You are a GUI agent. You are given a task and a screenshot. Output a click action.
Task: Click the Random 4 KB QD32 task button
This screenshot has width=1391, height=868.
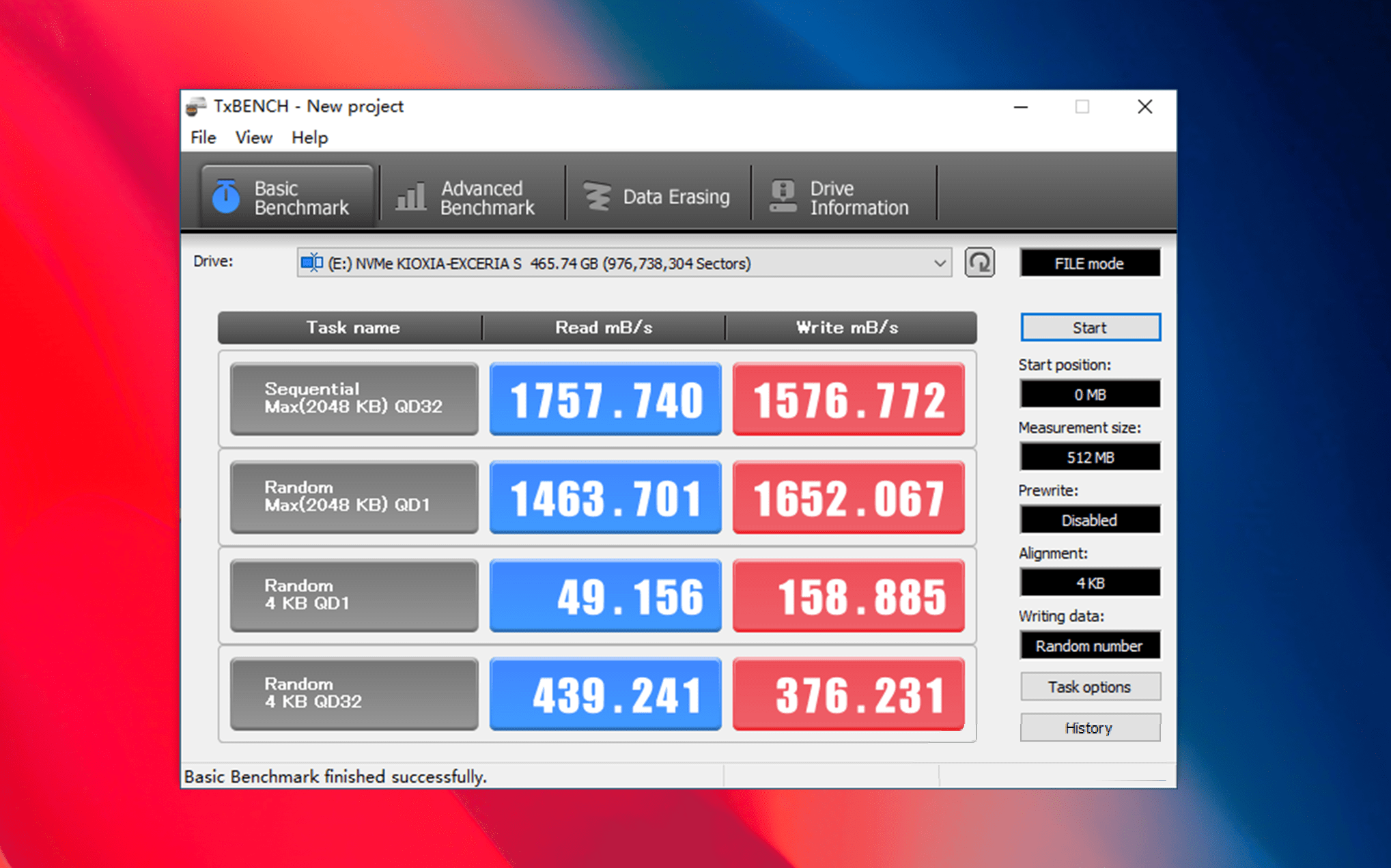tap(354, 693)
